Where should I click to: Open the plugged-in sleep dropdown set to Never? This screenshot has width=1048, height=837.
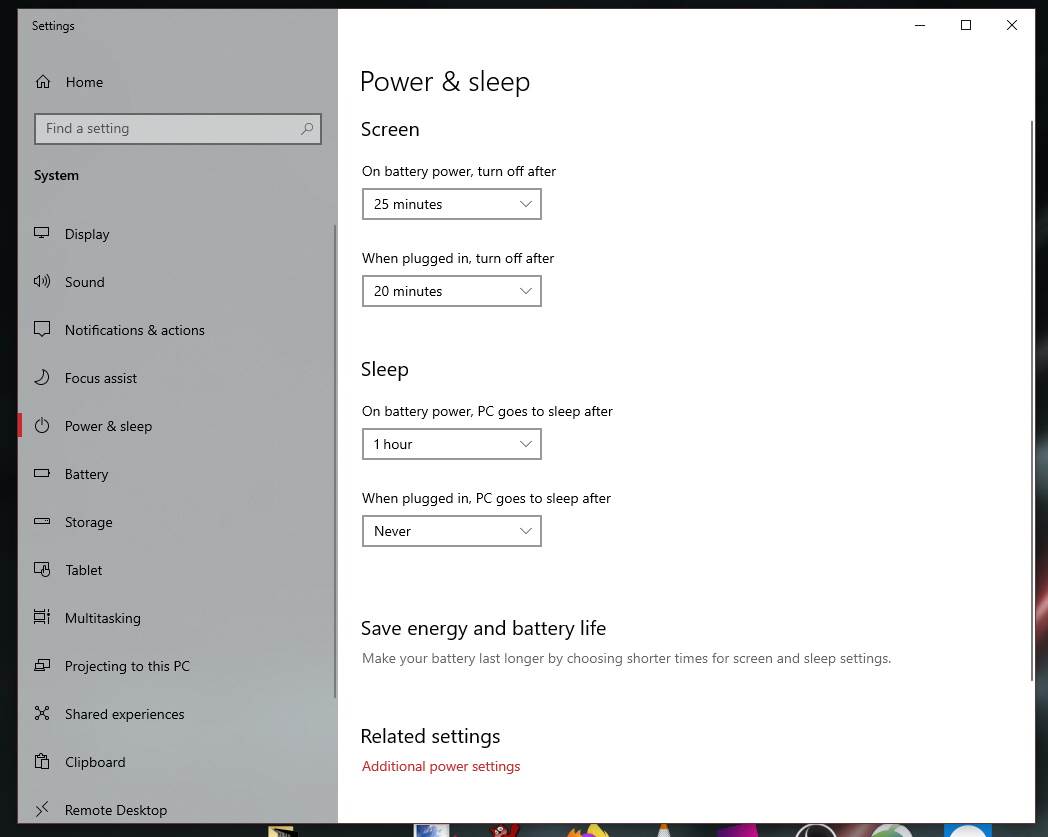coord(451,531)
